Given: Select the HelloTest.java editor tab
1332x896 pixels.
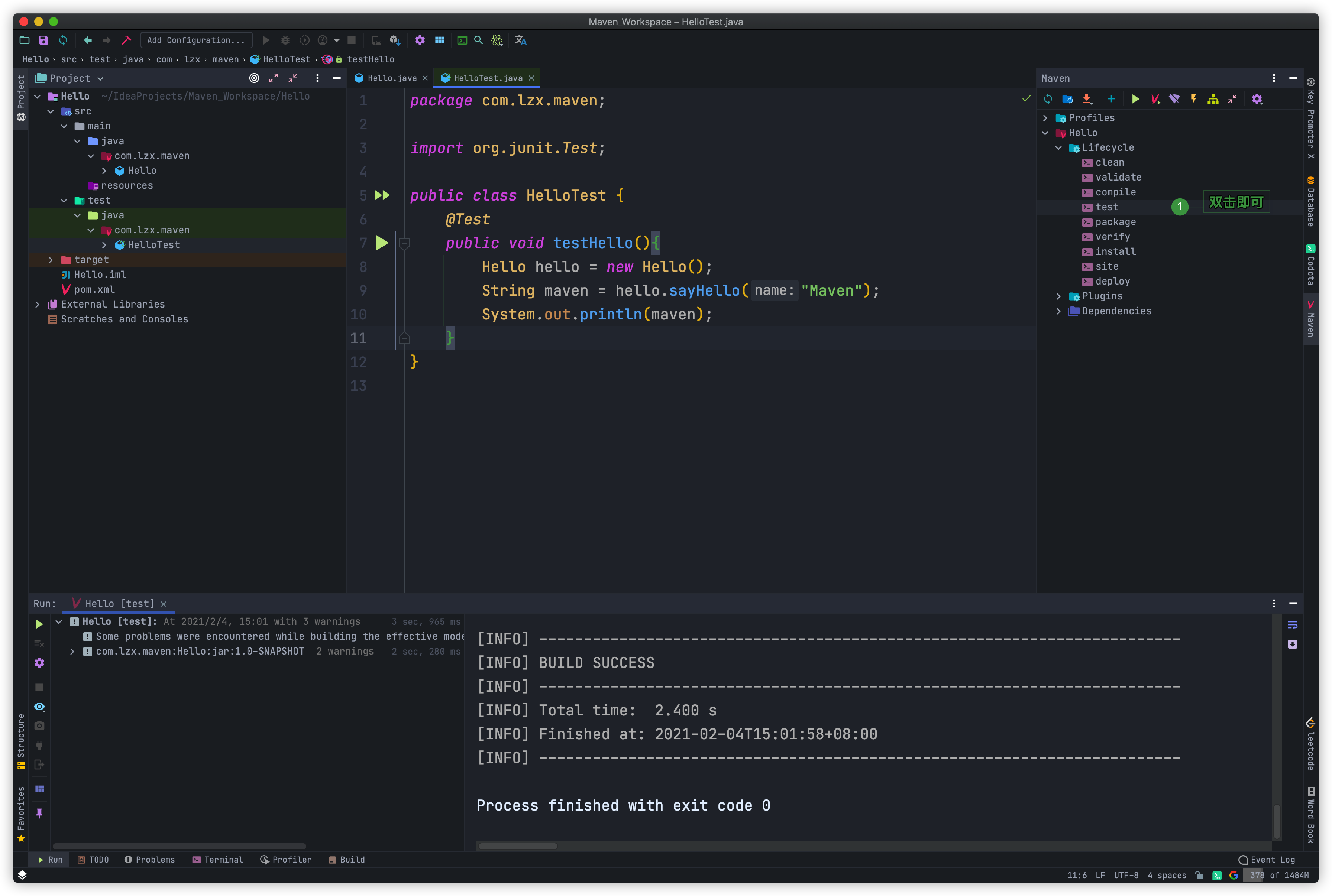Looking at the screenshot, I should [488, 78].
